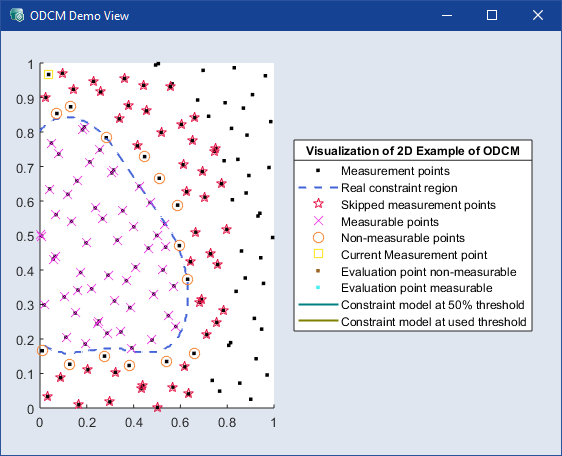Image resolution: width=562 pixels, height=456 pixels.
Task: Click the Skipped measurement points star legend icon
Action: pyautogui.click(x=318, y=204)
